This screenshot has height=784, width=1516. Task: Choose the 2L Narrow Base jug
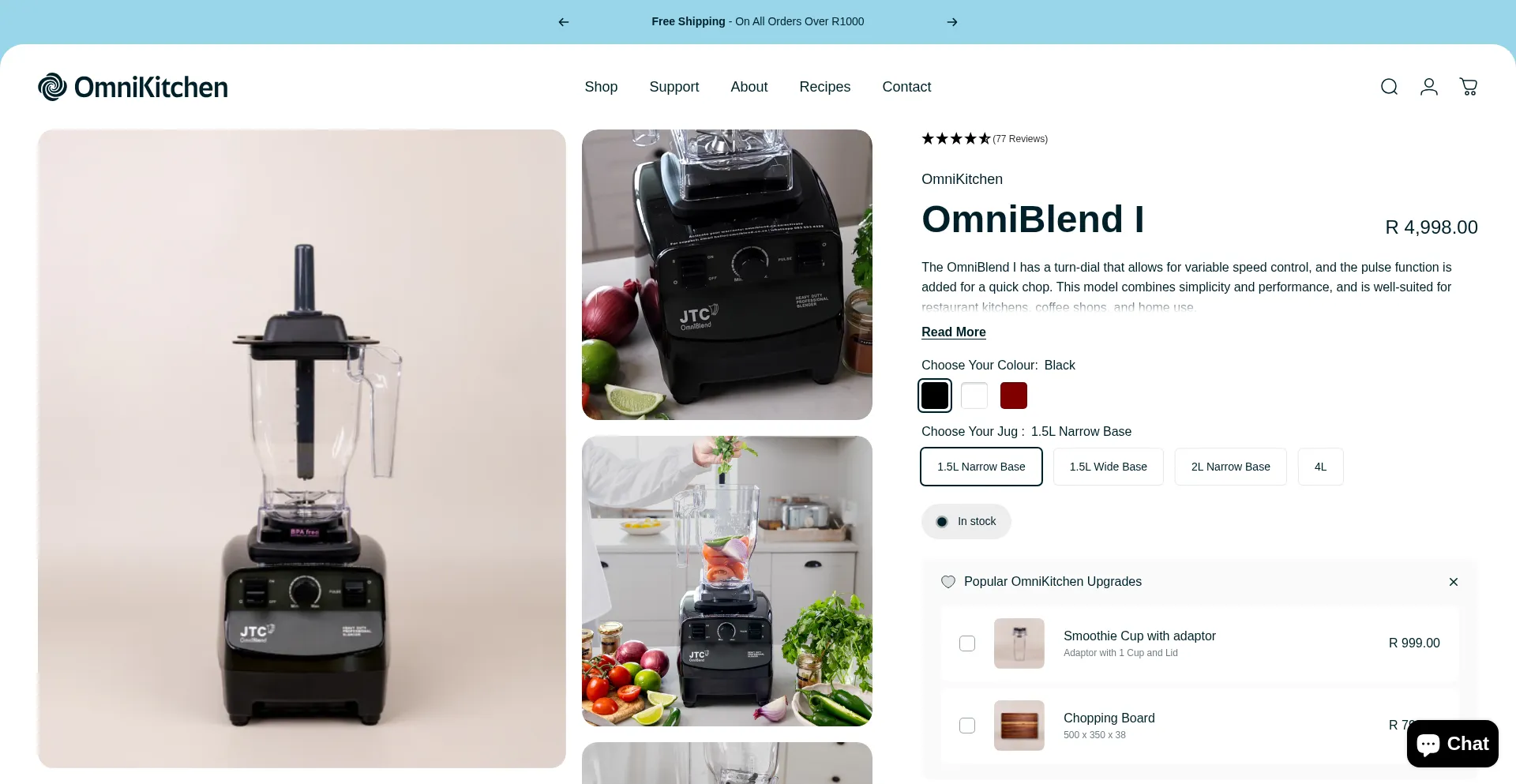click(x=1230, y=467)
